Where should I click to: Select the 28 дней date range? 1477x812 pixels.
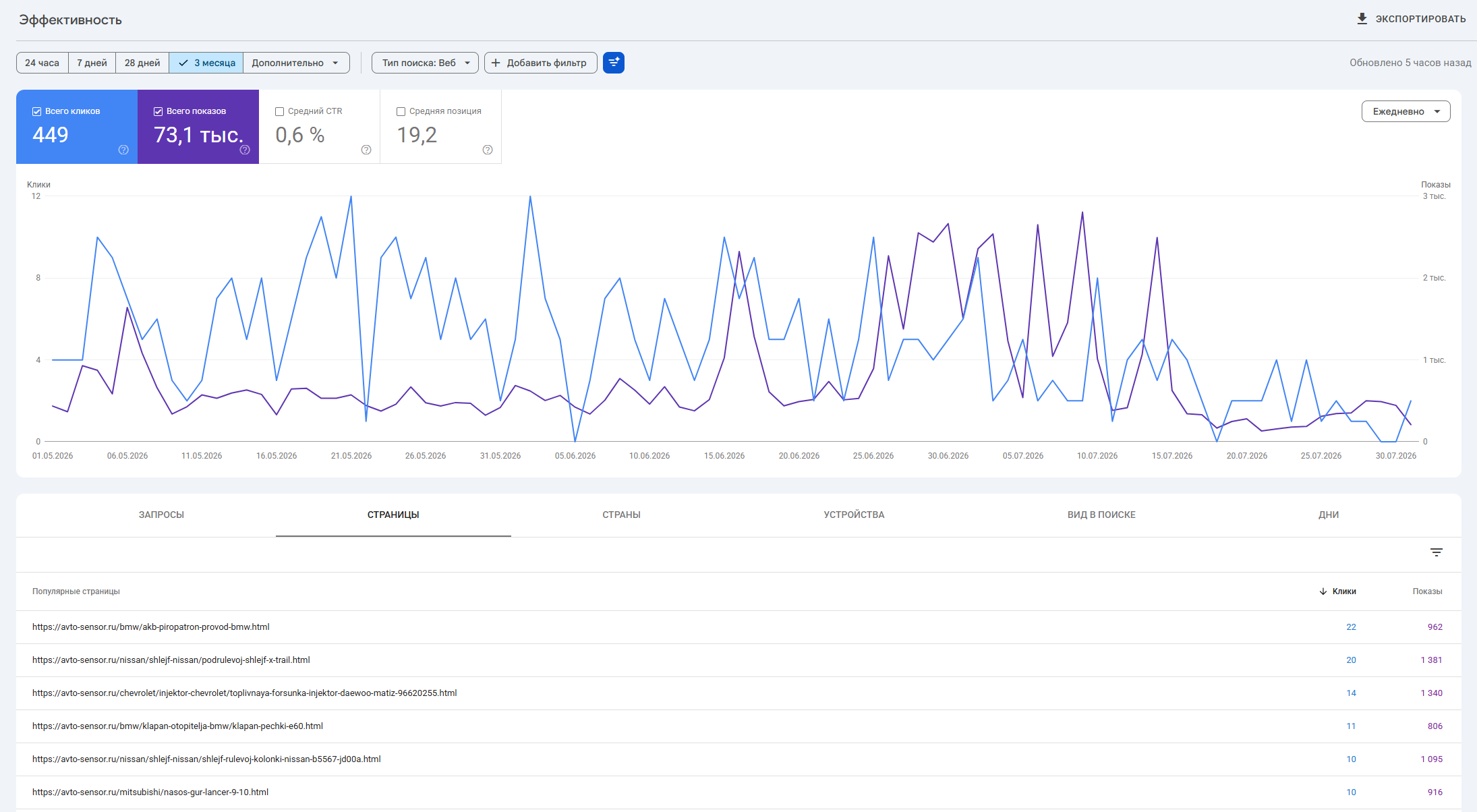142,63
